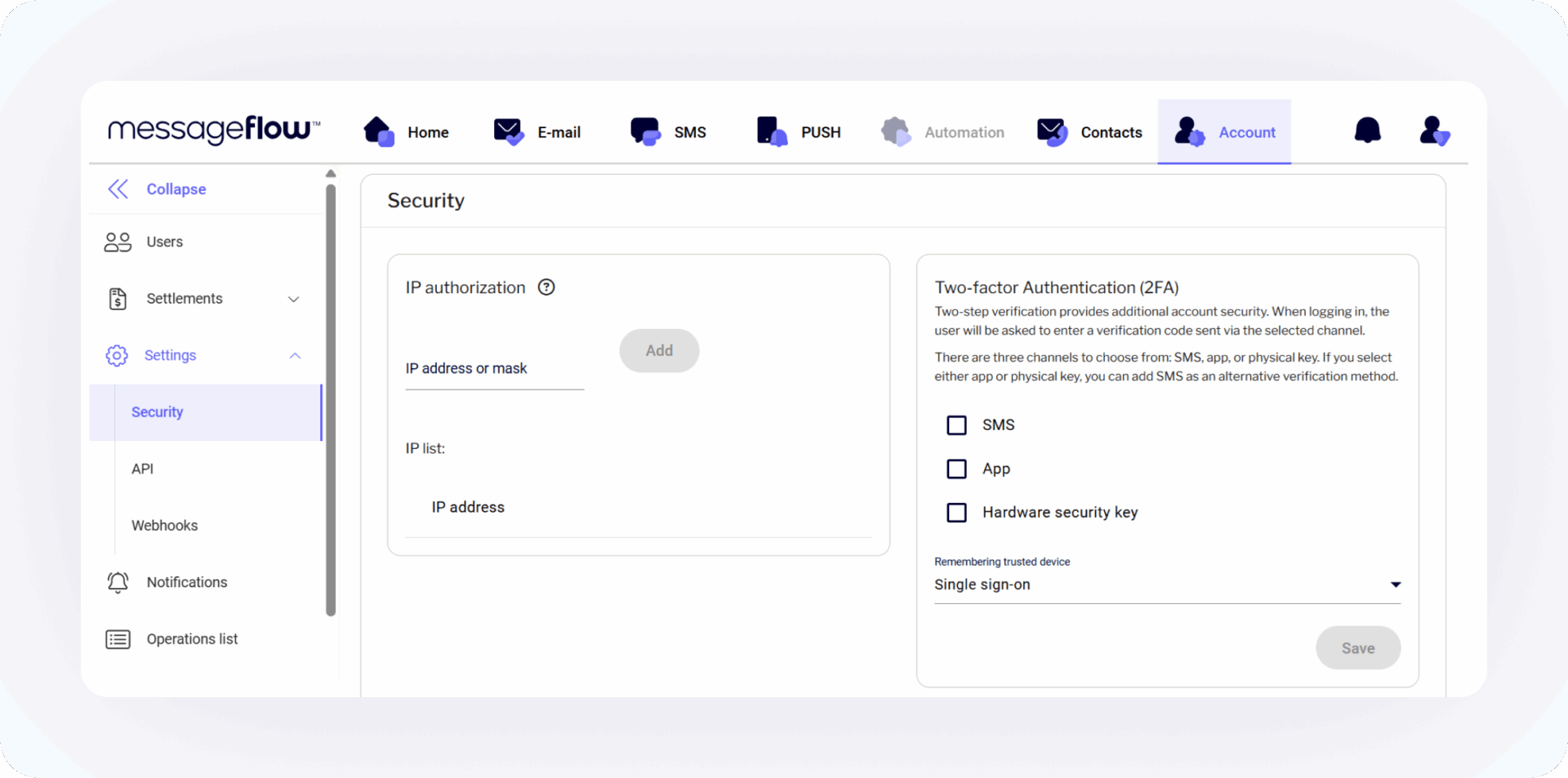Click Save in the 2FA panel

[x=1357, y=647]
